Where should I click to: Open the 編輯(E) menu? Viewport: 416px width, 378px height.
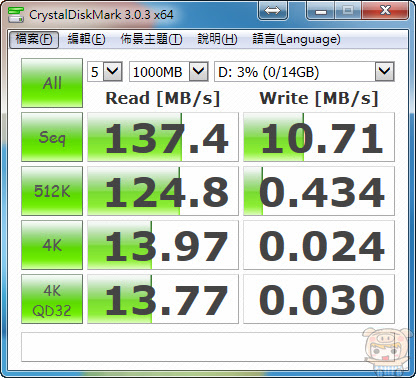(x=86, y=39)
